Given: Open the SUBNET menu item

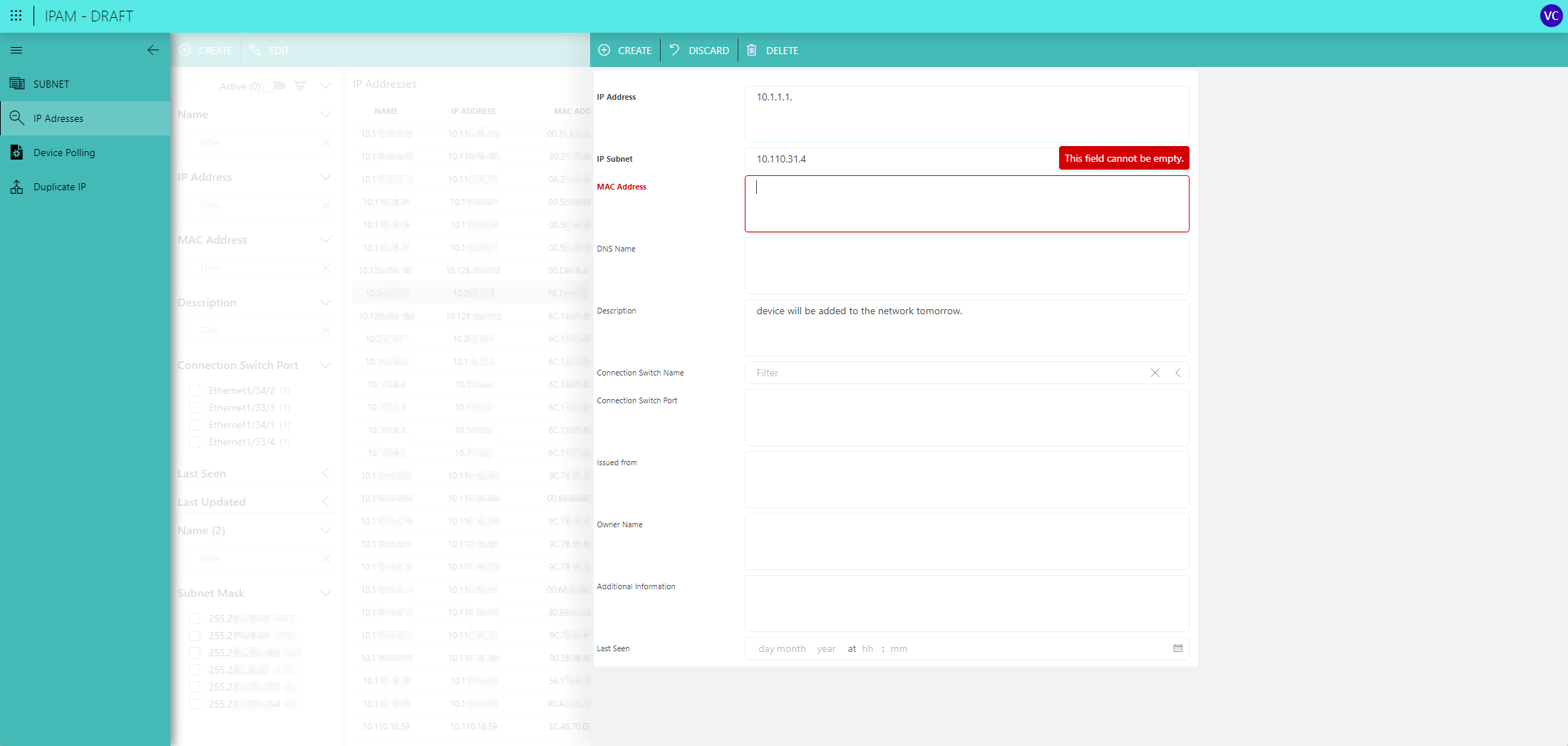Looking at the screenshot, I should click(x=51, y=84).
